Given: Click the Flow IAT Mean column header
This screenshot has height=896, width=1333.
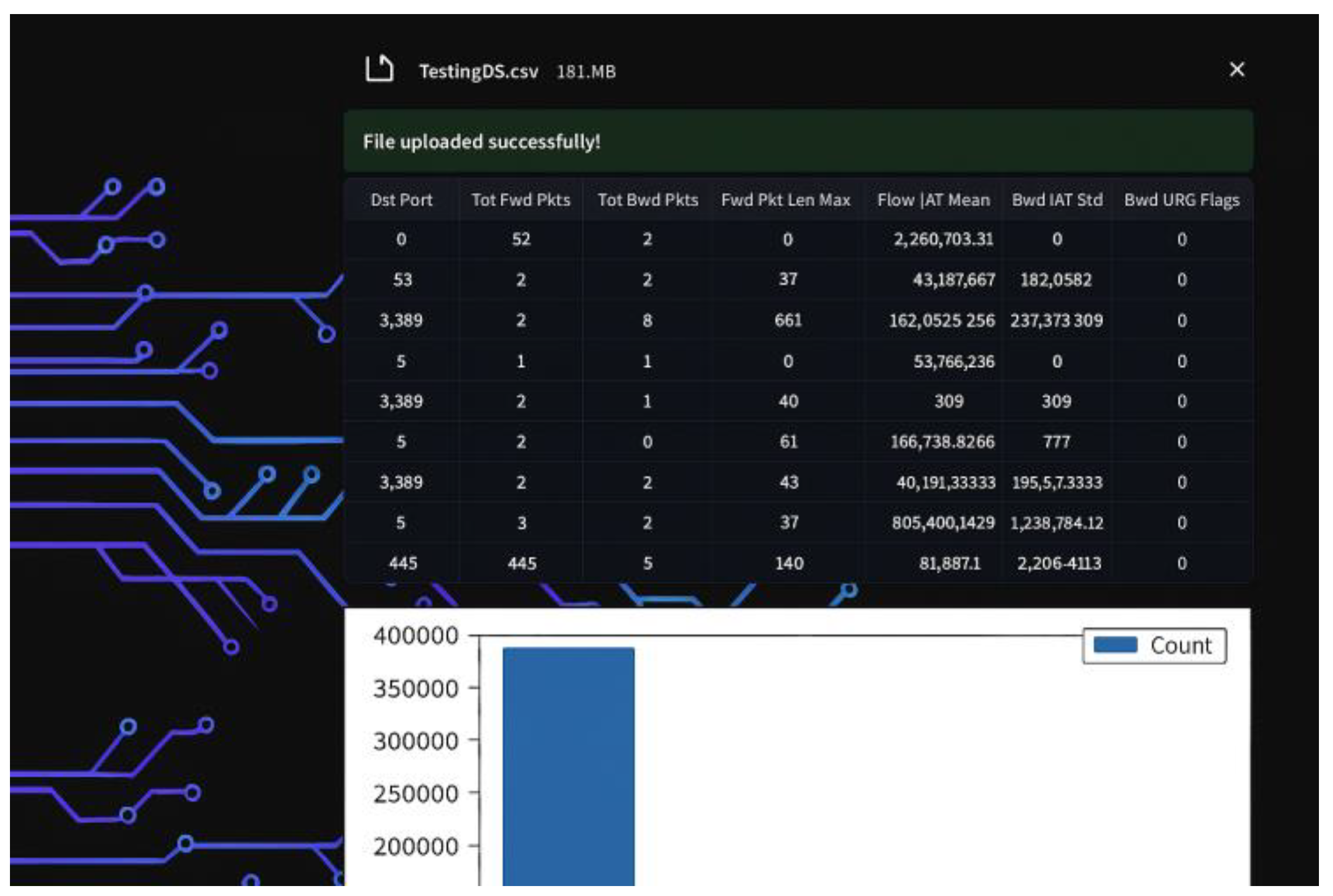Looking at the screenshot, I should click(x=933, y=200).
